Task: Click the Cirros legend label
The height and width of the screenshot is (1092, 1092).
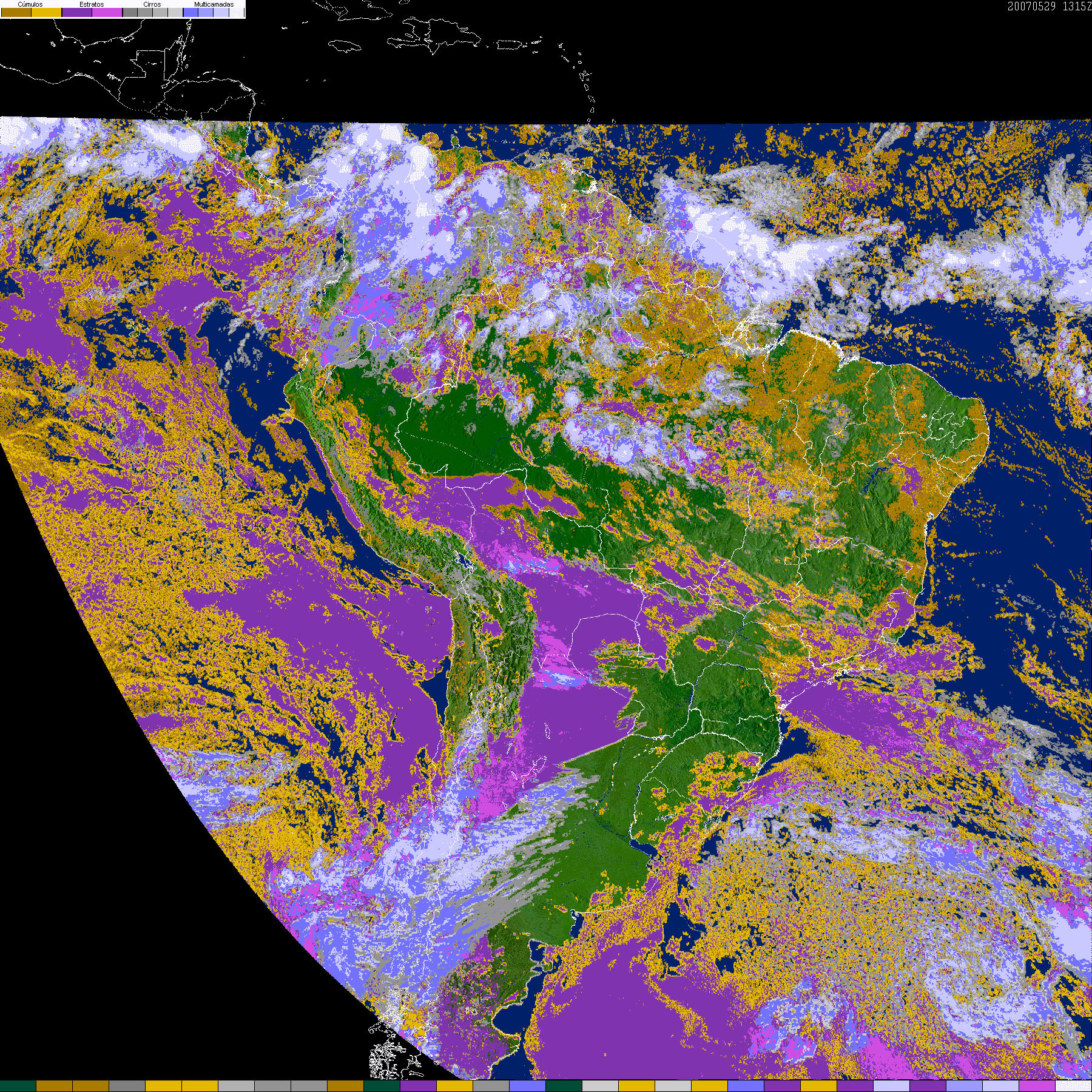Action: [152, 4]
